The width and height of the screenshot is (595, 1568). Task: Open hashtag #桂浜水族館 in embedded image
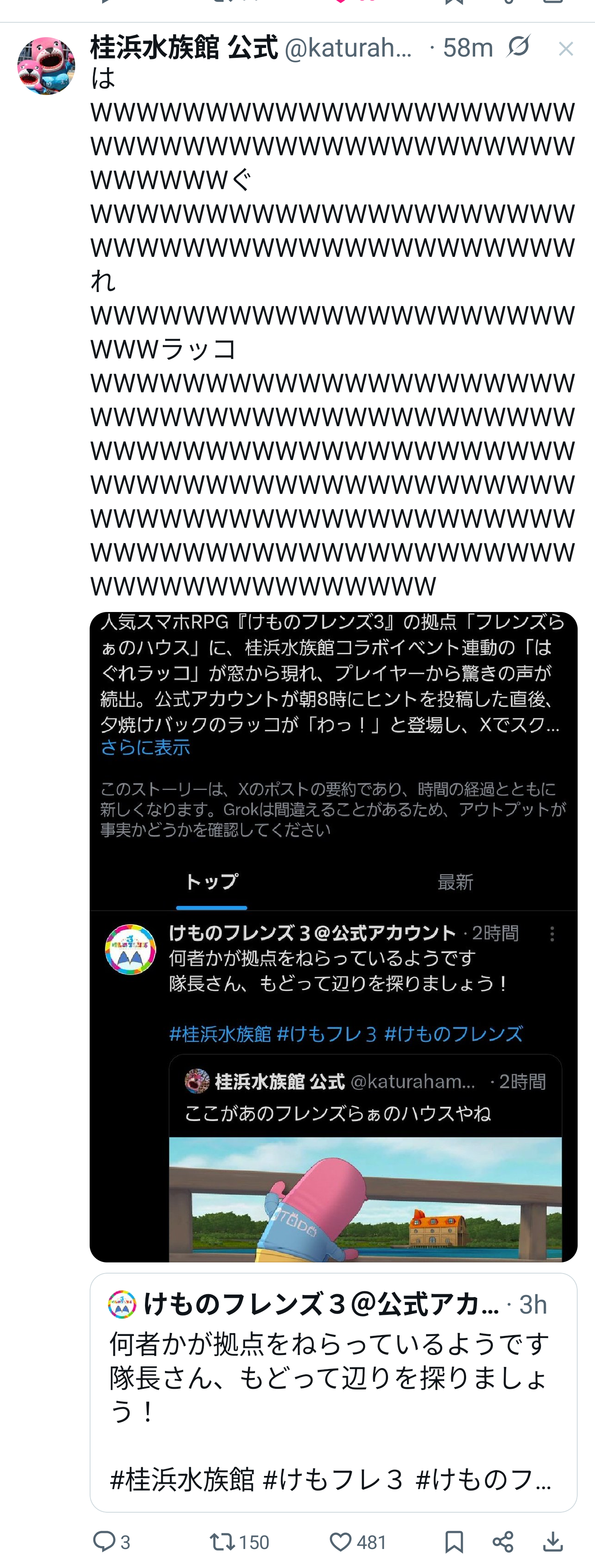[x=220, y=1034]
